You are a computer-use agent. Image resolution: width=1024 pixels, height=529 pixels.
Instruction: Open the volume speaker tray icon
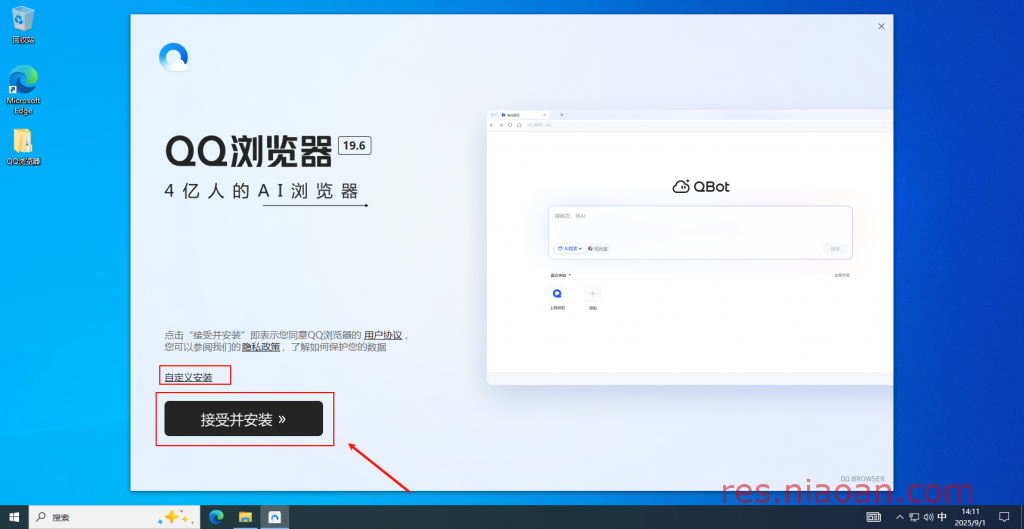pyautogui.click(x=928, y=517)
